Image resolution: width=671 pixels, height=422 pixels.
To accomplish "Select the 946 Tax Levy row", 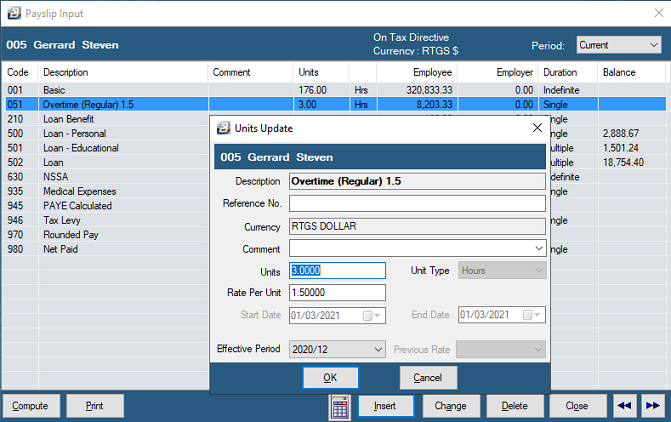I will coord(106,220).
